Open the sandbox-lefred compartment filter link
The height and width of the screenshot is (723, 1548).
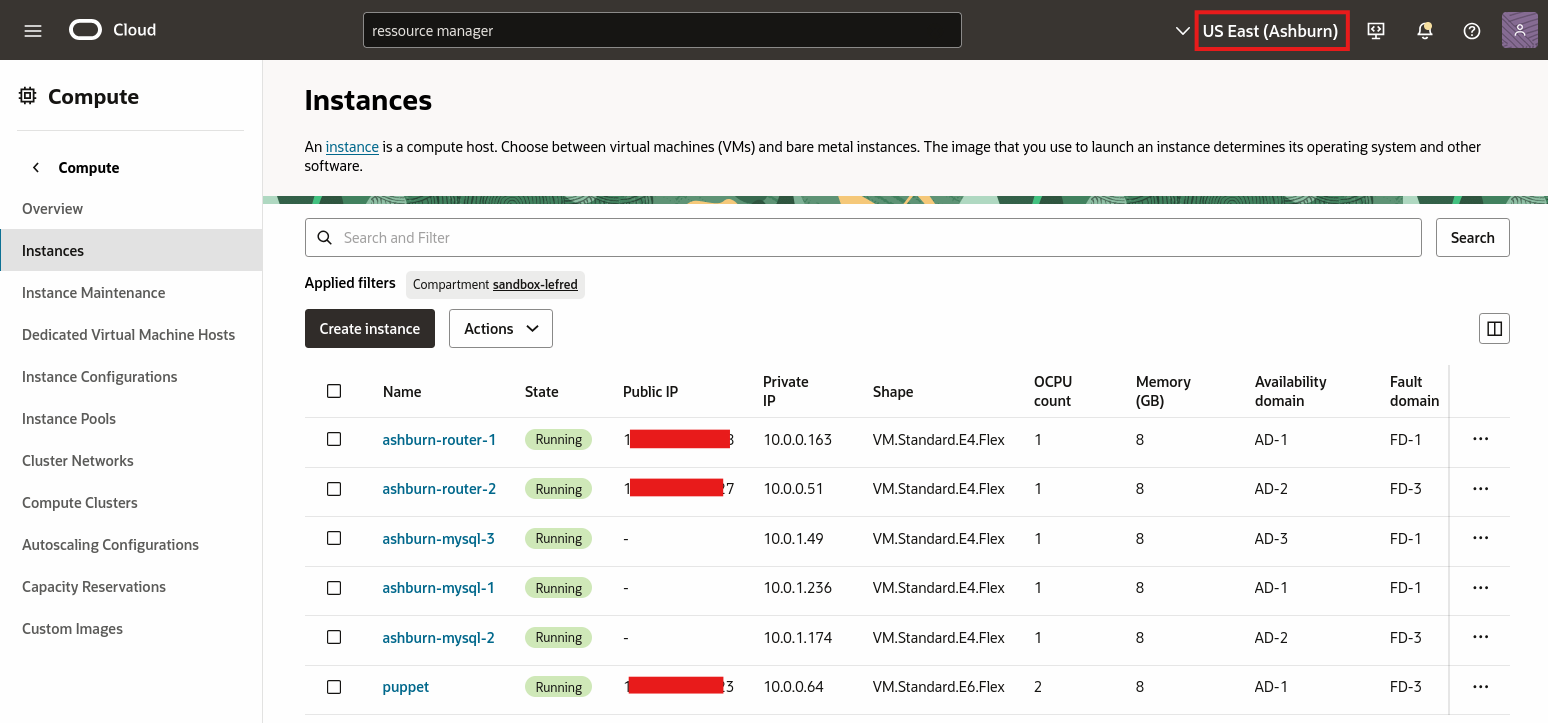coord(535,284)
